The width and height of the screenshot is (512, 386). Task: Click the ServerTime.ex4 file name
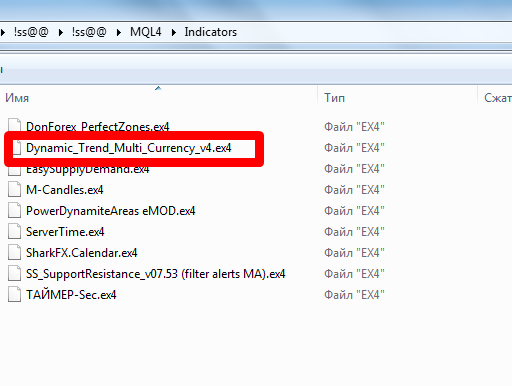pyautogui.click(x=65, y=232)
